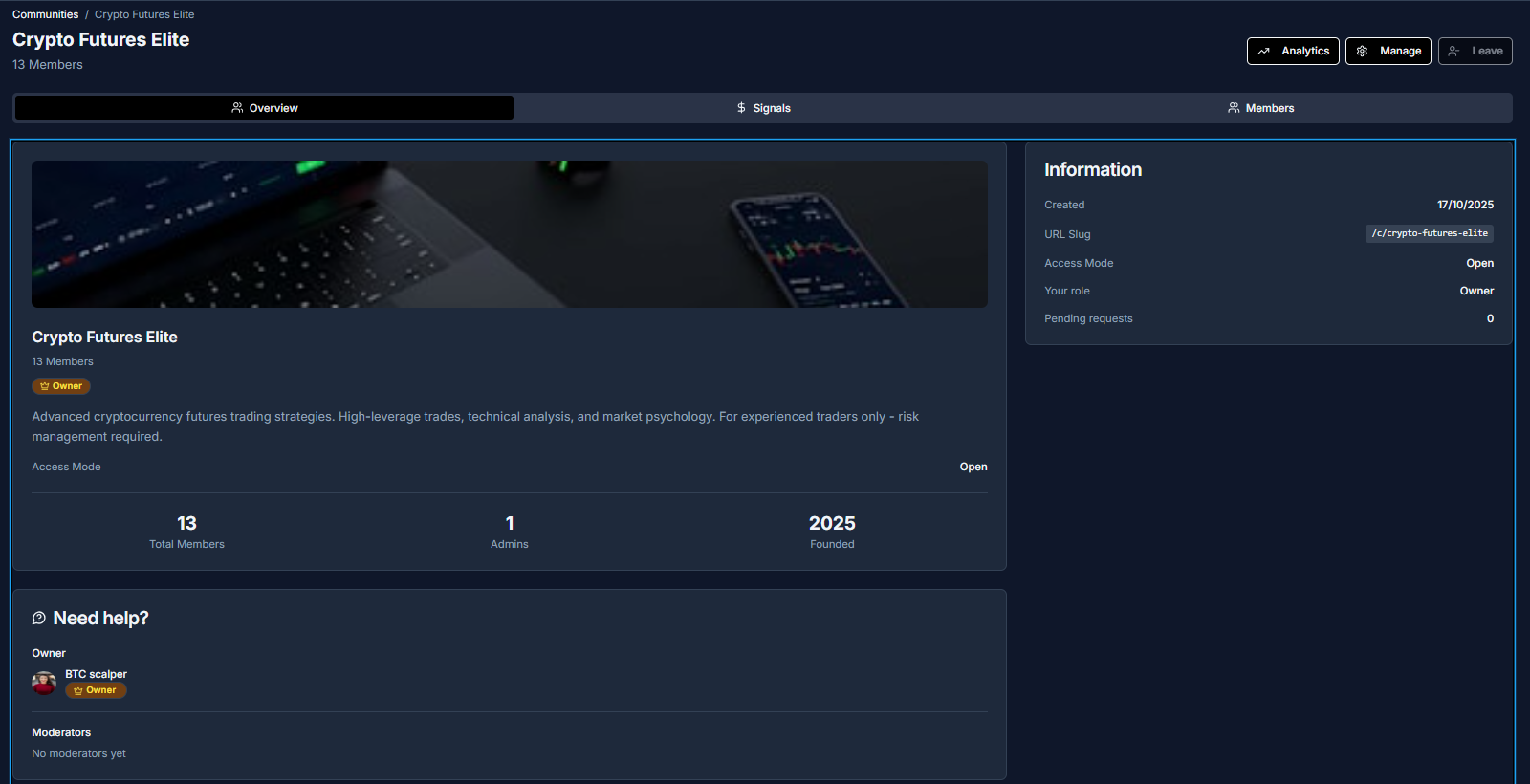Click the Members tab people icon
The width and height of the screenshot is (1530, 784).
click(x=1234, y=108)
